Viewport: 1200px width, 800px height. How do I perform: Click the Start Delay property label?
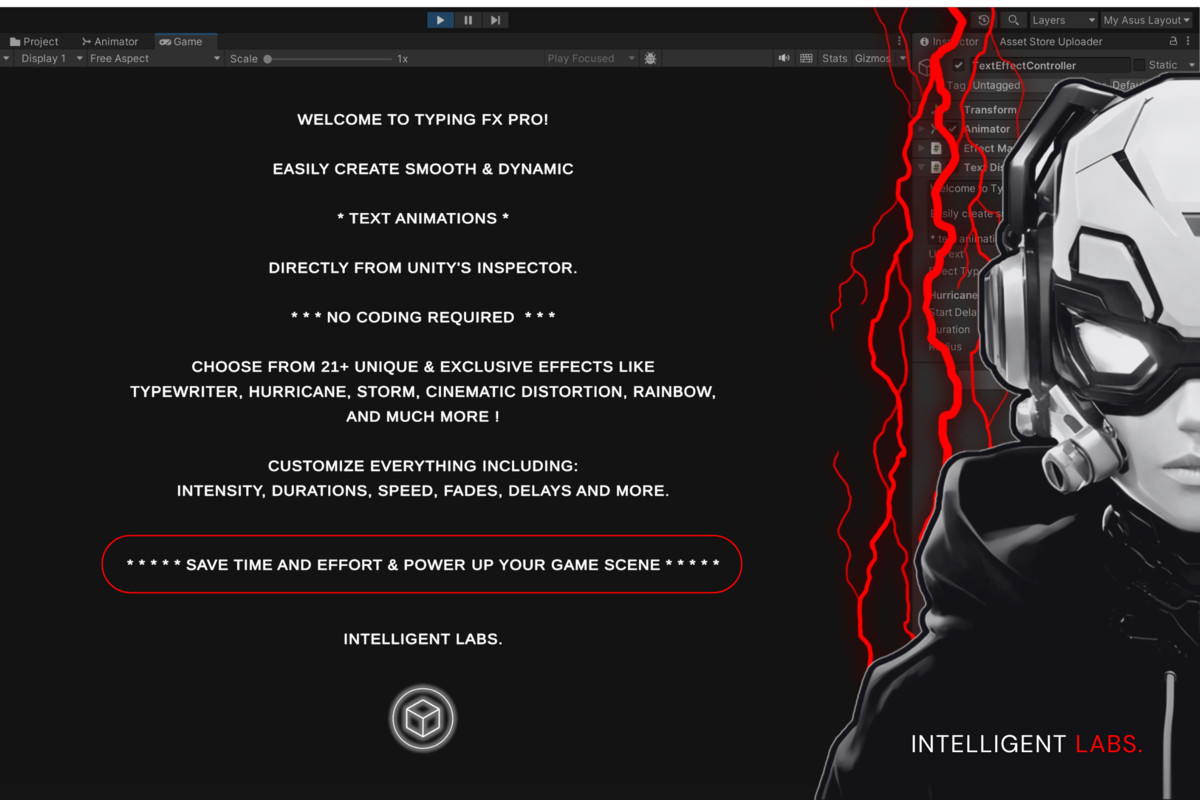pos(953,312)
